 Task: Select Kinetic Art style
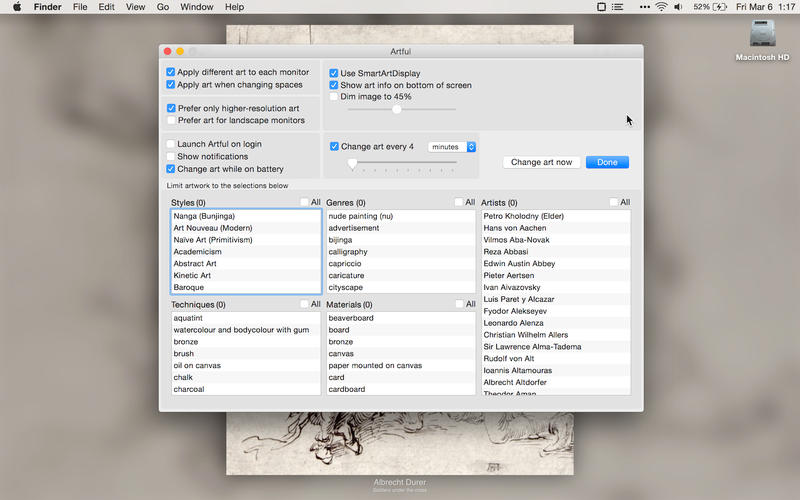pos(246,276)
